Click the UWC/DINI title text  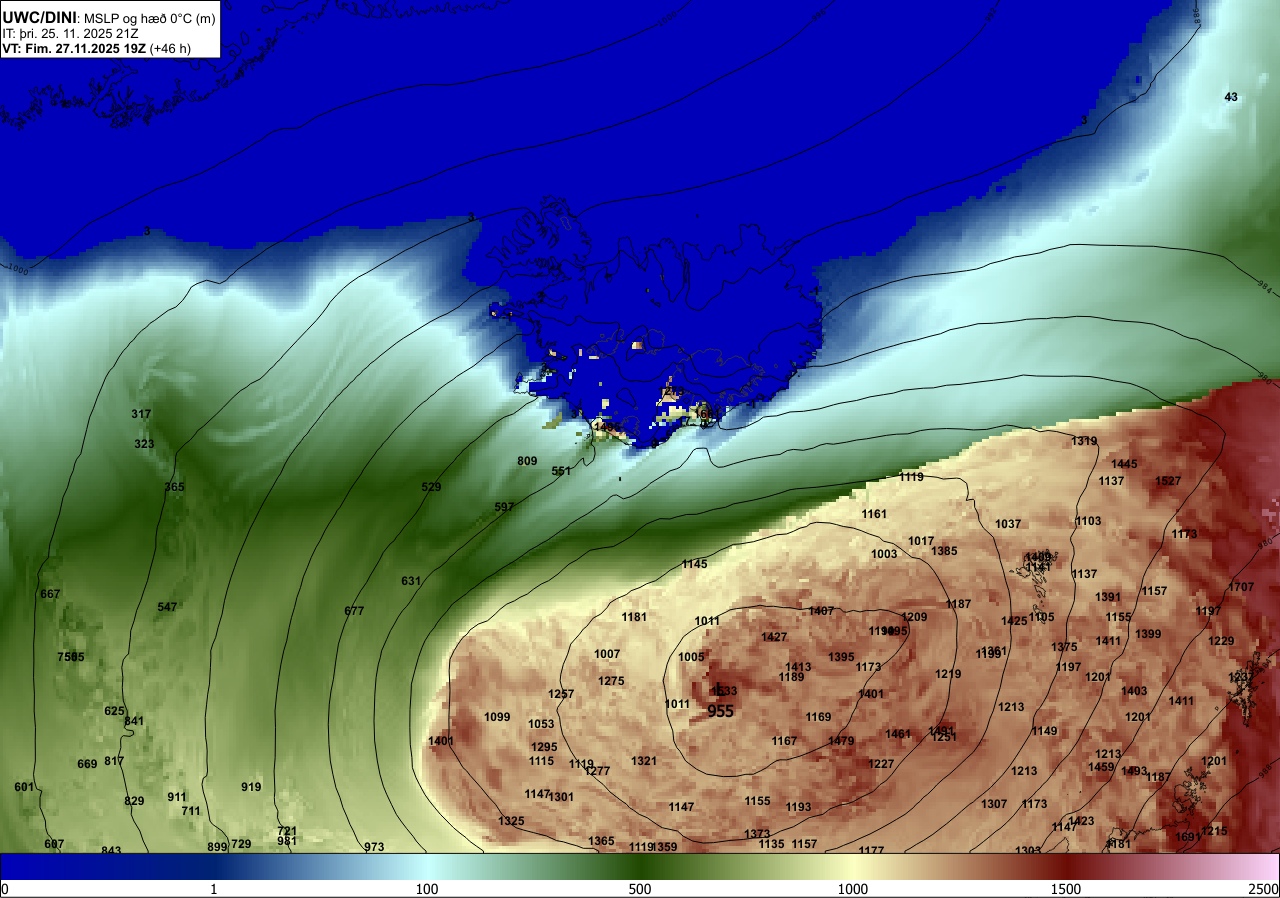click(39, 17)
